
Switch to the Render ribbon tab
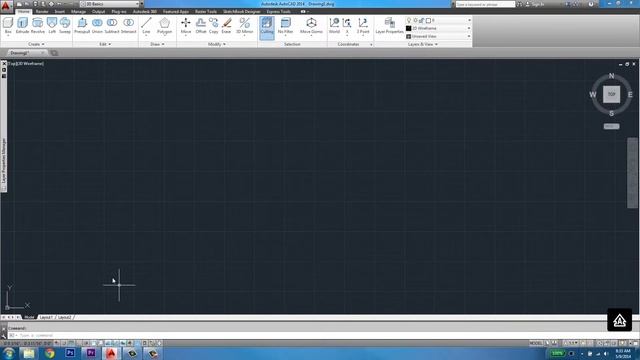(42, 11)
